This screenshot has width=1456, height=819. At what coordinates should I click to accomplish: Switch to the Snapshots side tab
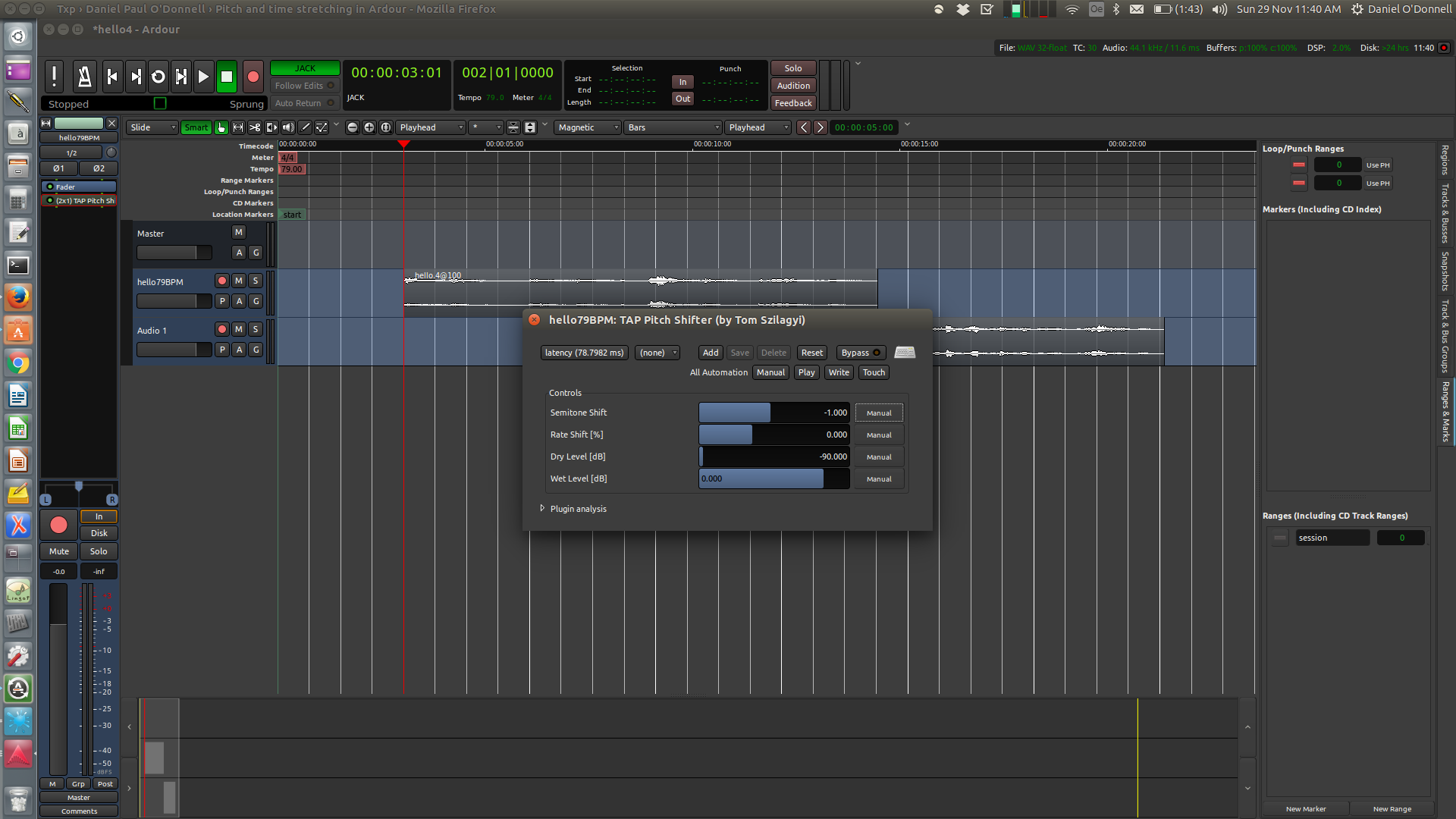[1445, 271]
